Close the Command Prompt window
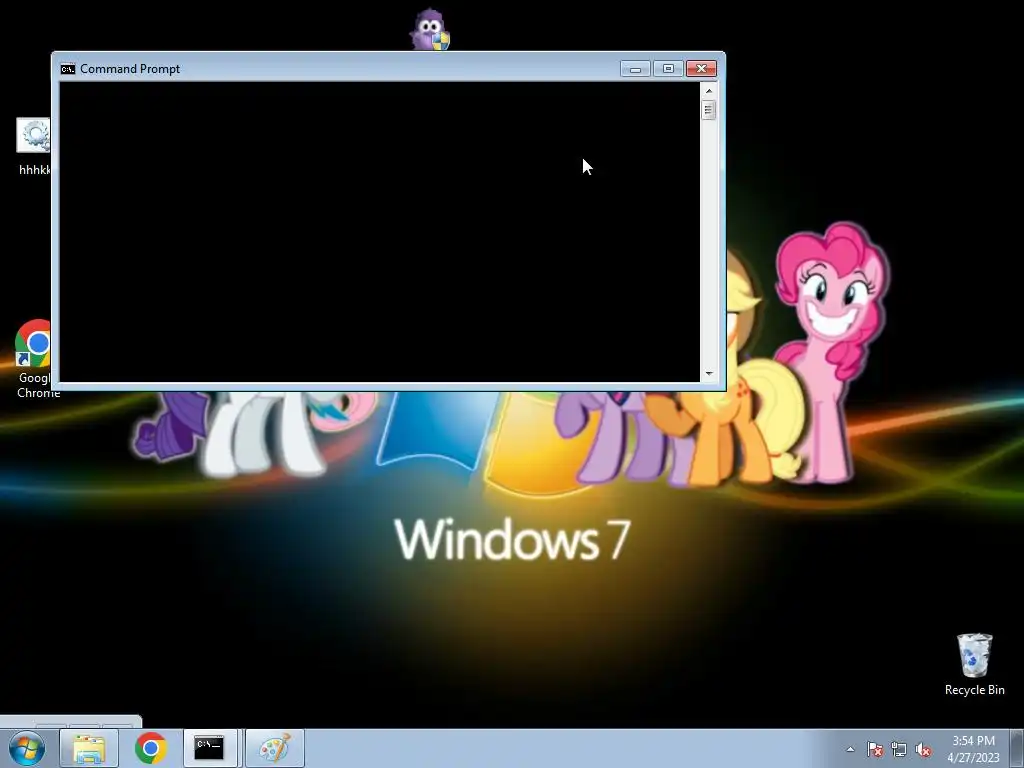Image resolution: width=1024 pixels, height=768 pixels. click(701, 69)
